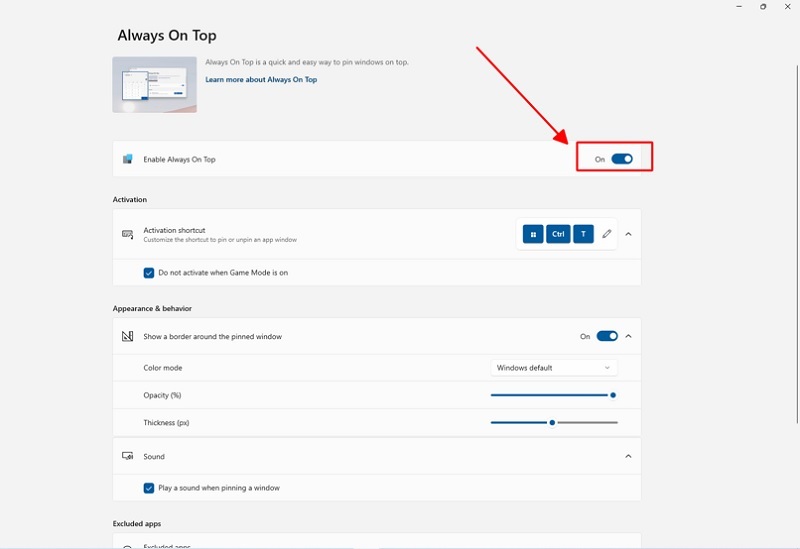
Task: Open the Color mode dropdown
Action: point(554,368)
